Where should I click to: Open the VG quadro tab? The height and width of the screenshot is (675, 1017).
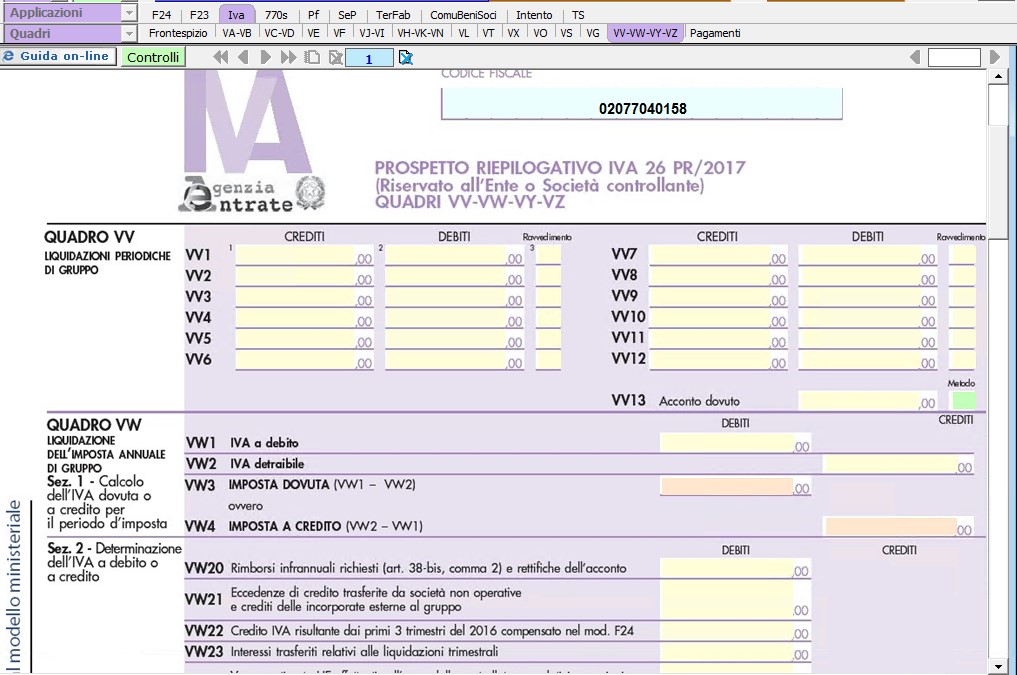pyautogui.click(x=593, y=33)
